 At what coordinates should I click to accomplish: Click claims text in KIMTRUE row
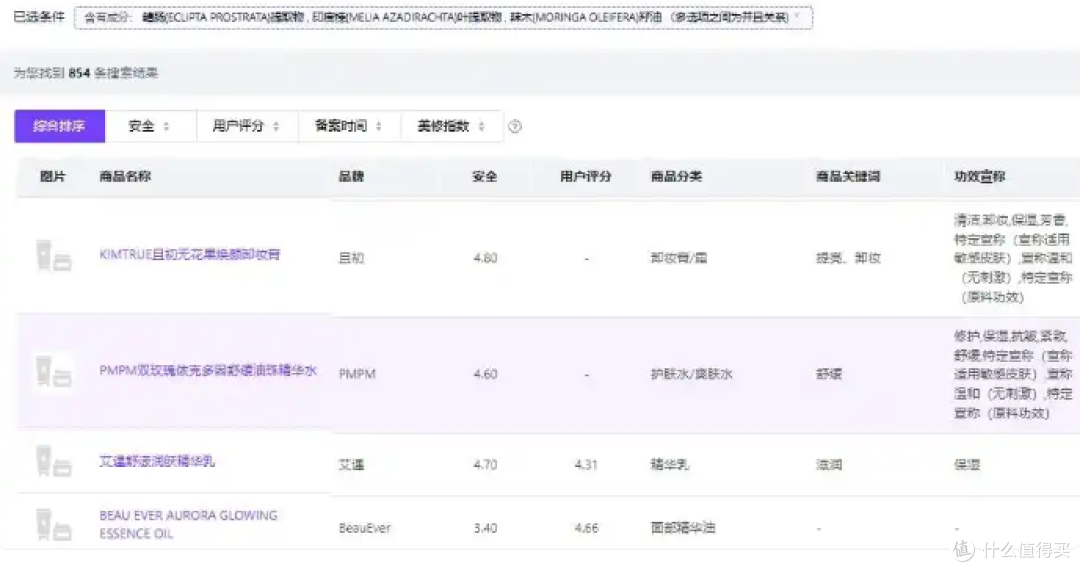point(1013,258)
